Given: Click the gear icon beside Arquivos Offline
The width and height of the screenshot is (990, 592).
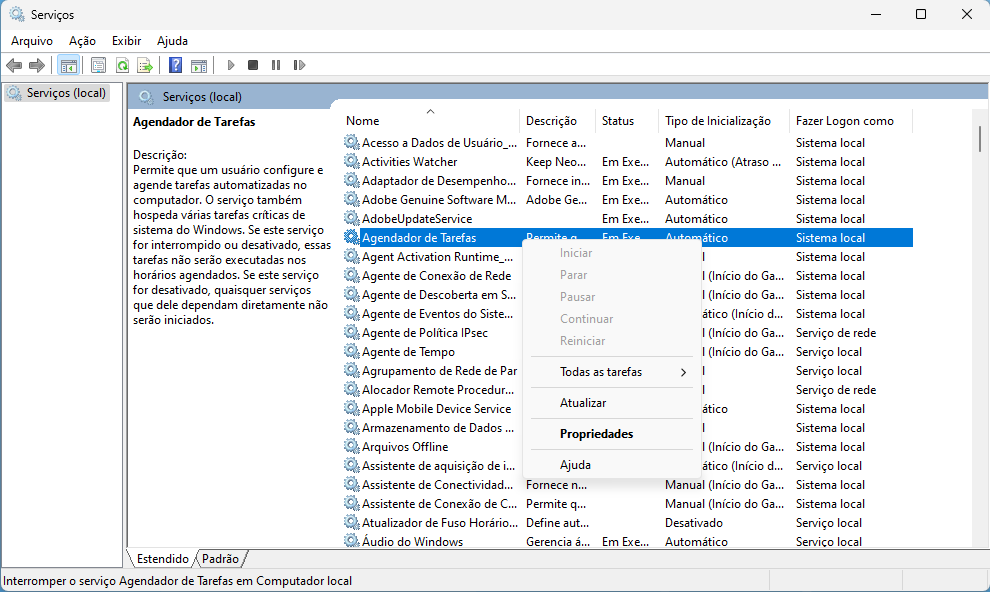Looking at the screenshot, I should 352,446.
